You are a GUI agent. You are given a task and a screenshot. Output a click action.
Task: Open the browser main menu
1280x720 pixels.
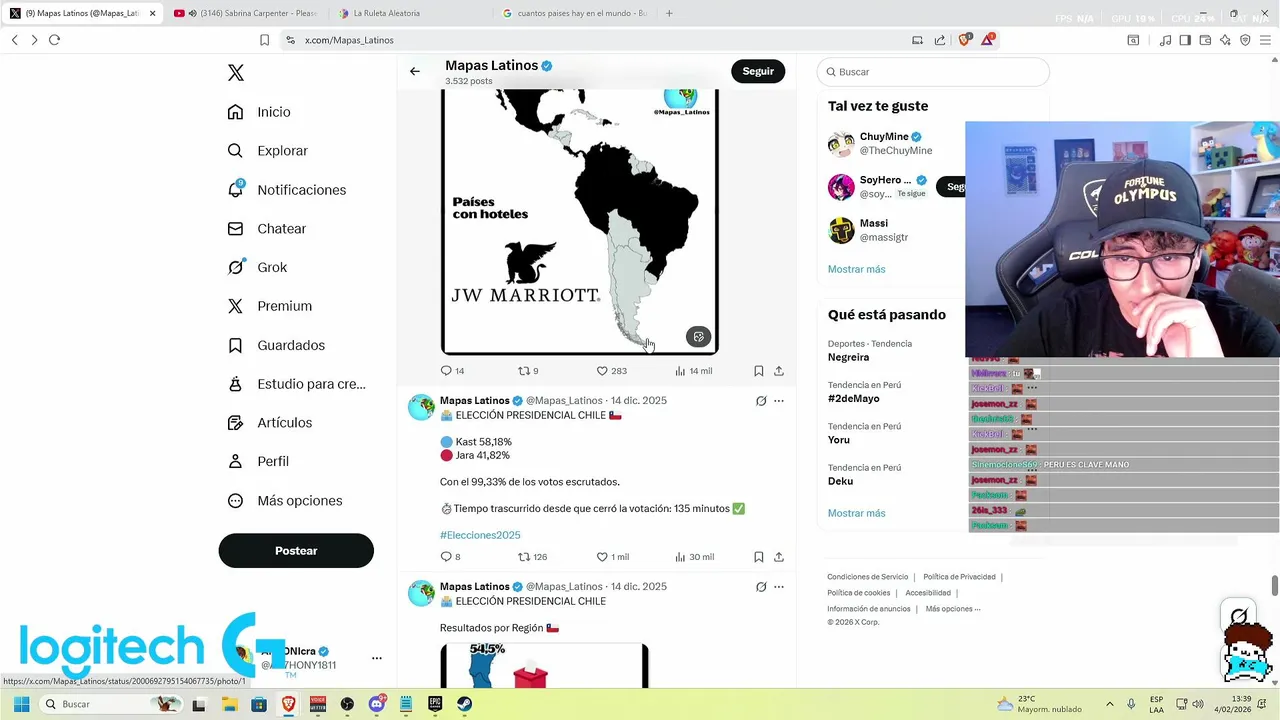(x=1265, y=40)
